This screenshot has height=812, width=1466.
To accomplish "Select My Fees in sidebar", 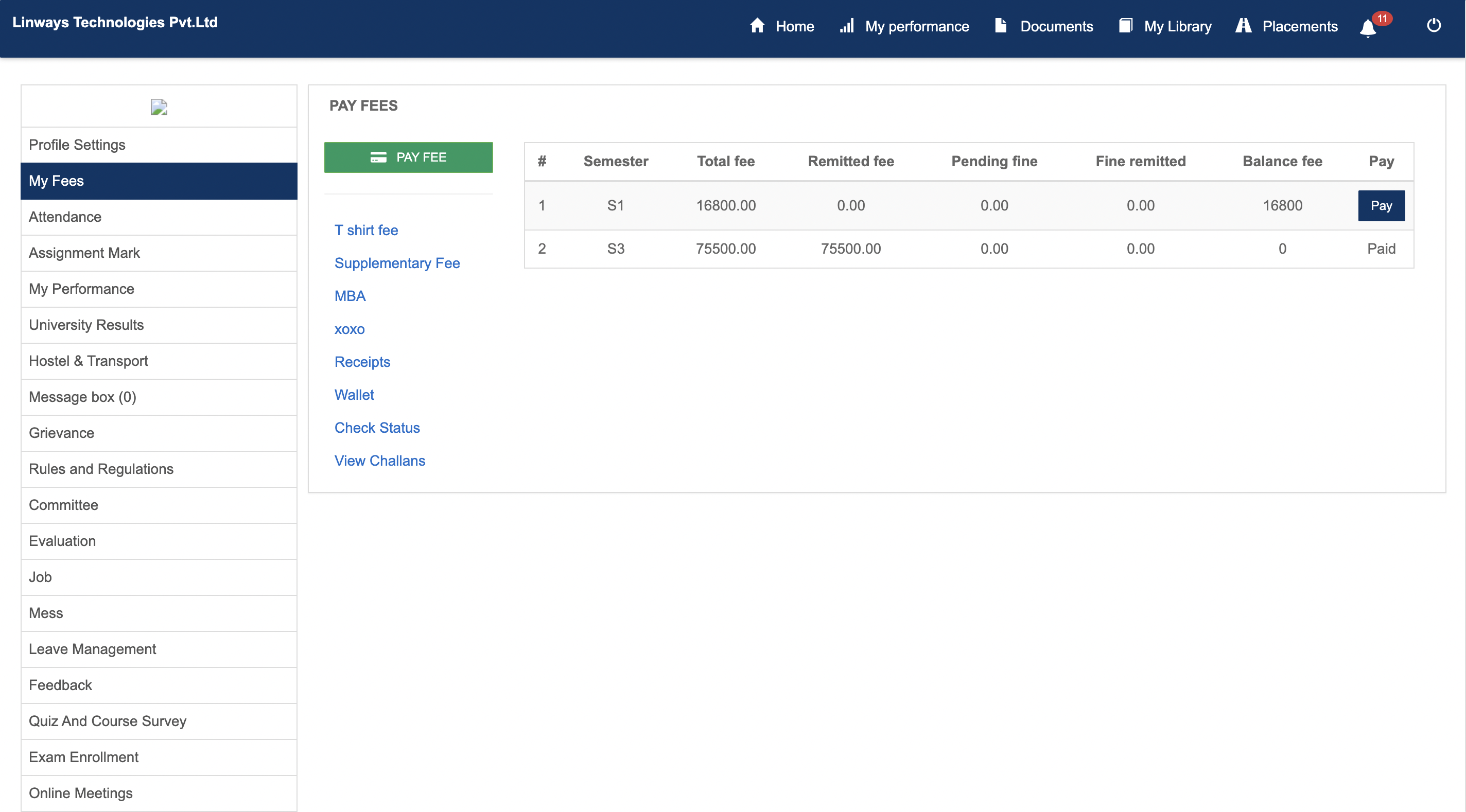I will click(x=159, y=181).
